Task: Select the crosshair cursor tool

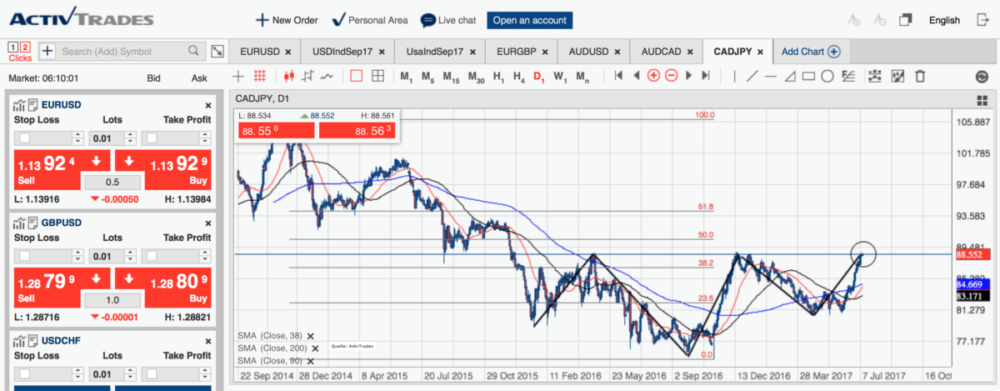Action: coord(239,77)
